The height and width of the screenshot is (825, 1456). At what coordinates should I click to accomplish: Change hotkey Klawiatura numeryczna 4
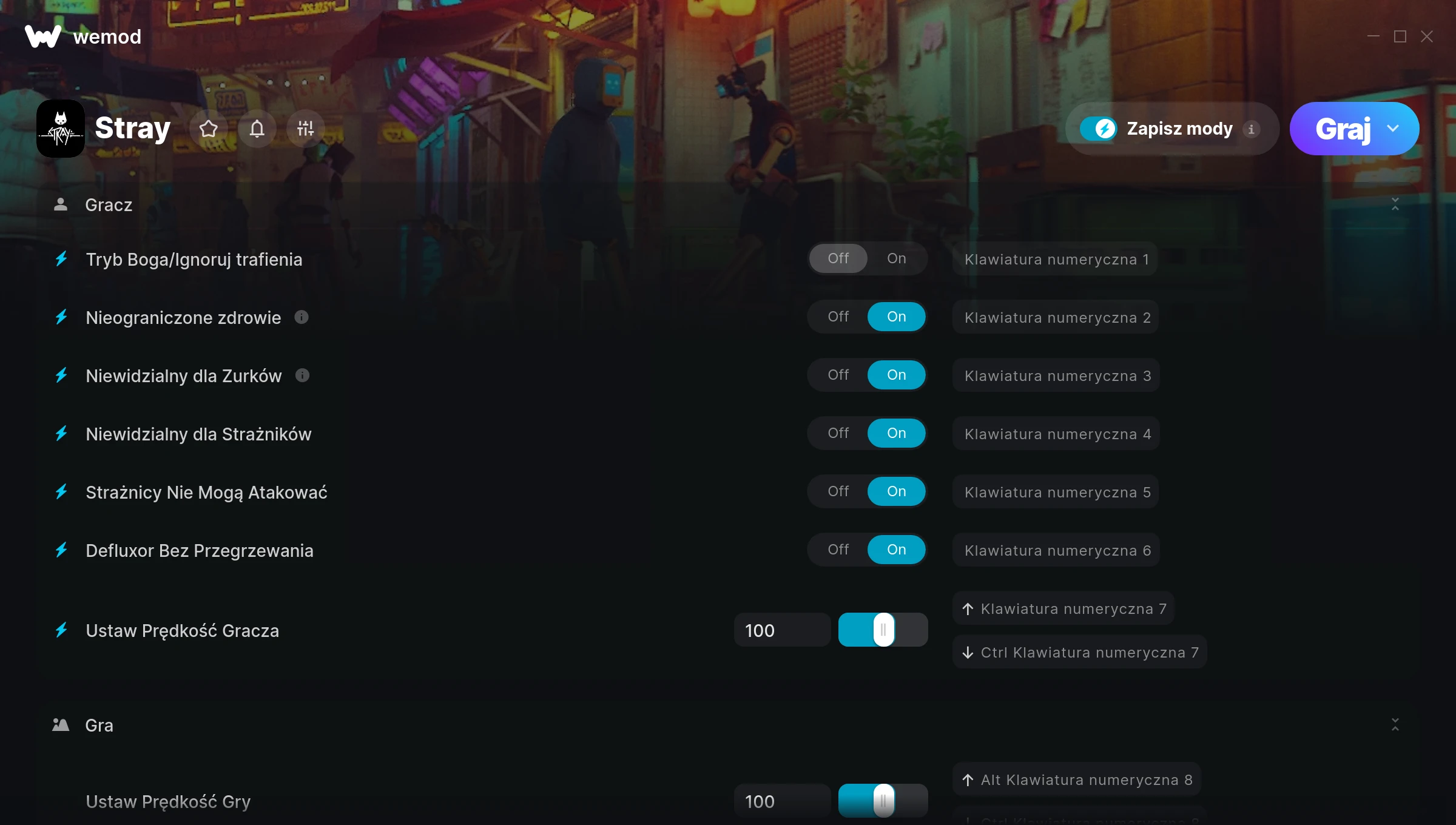pyautogui.click(x=1056, y=434)
